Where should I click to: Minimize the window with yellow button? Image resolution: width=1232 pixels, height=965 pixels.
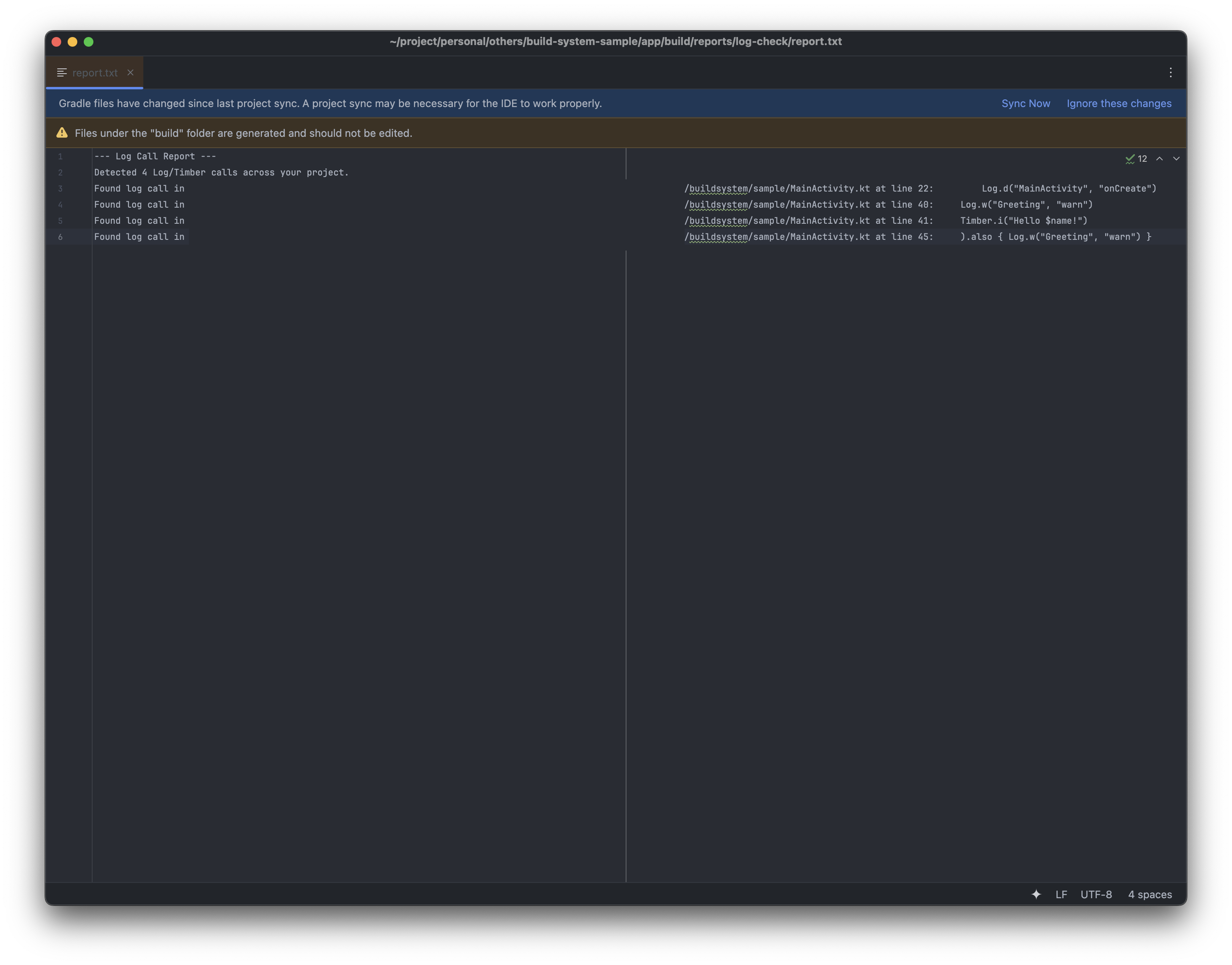[72, 42]
